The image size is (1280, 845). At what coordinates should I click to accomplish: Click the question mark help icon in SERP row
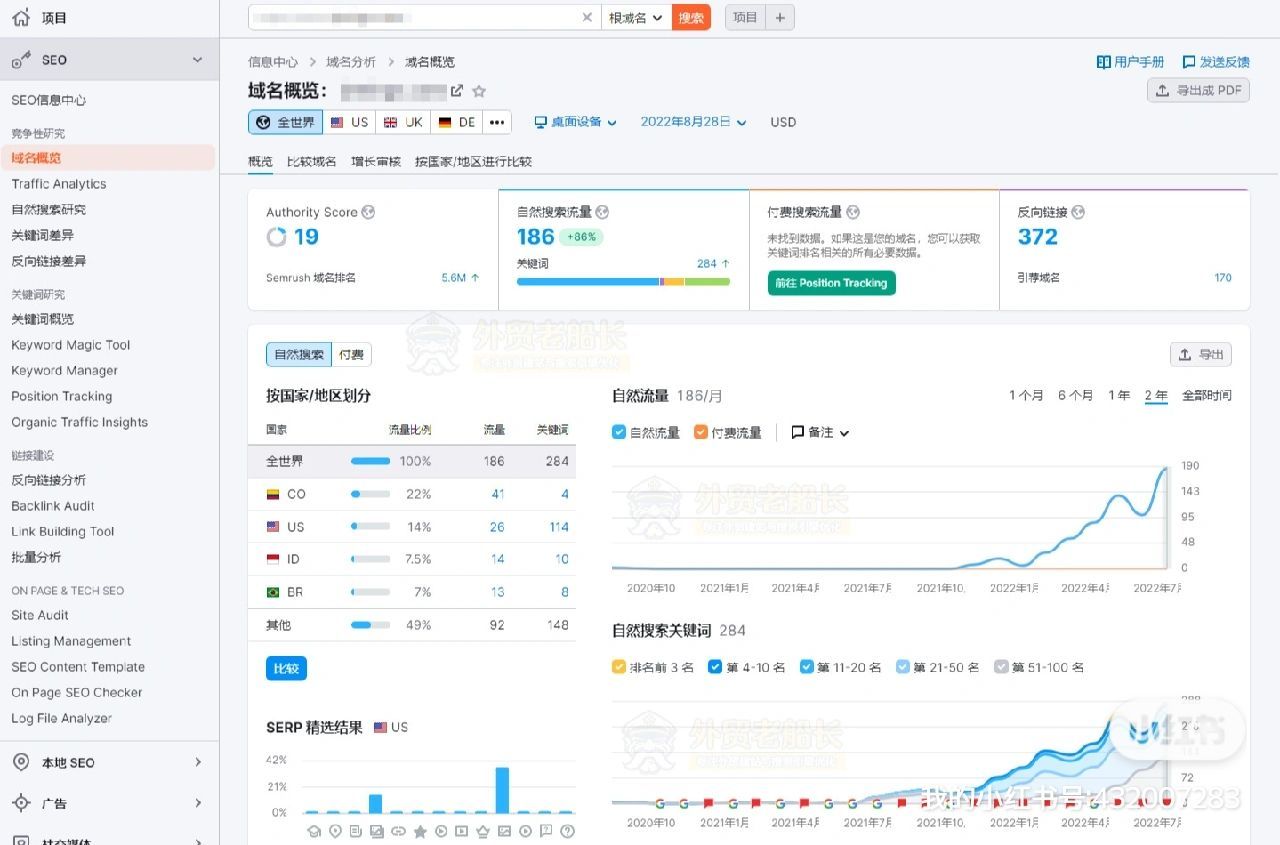[567, 832]
